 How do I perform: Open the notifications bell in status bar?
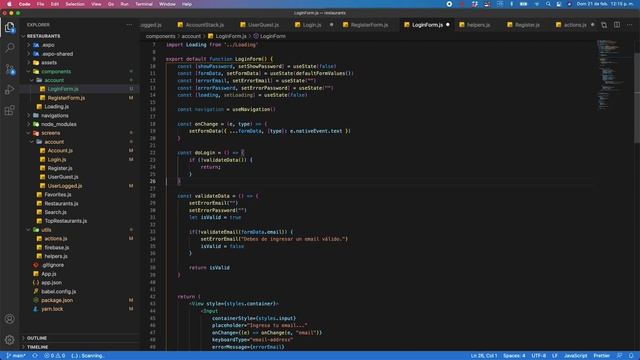(631, 356)
